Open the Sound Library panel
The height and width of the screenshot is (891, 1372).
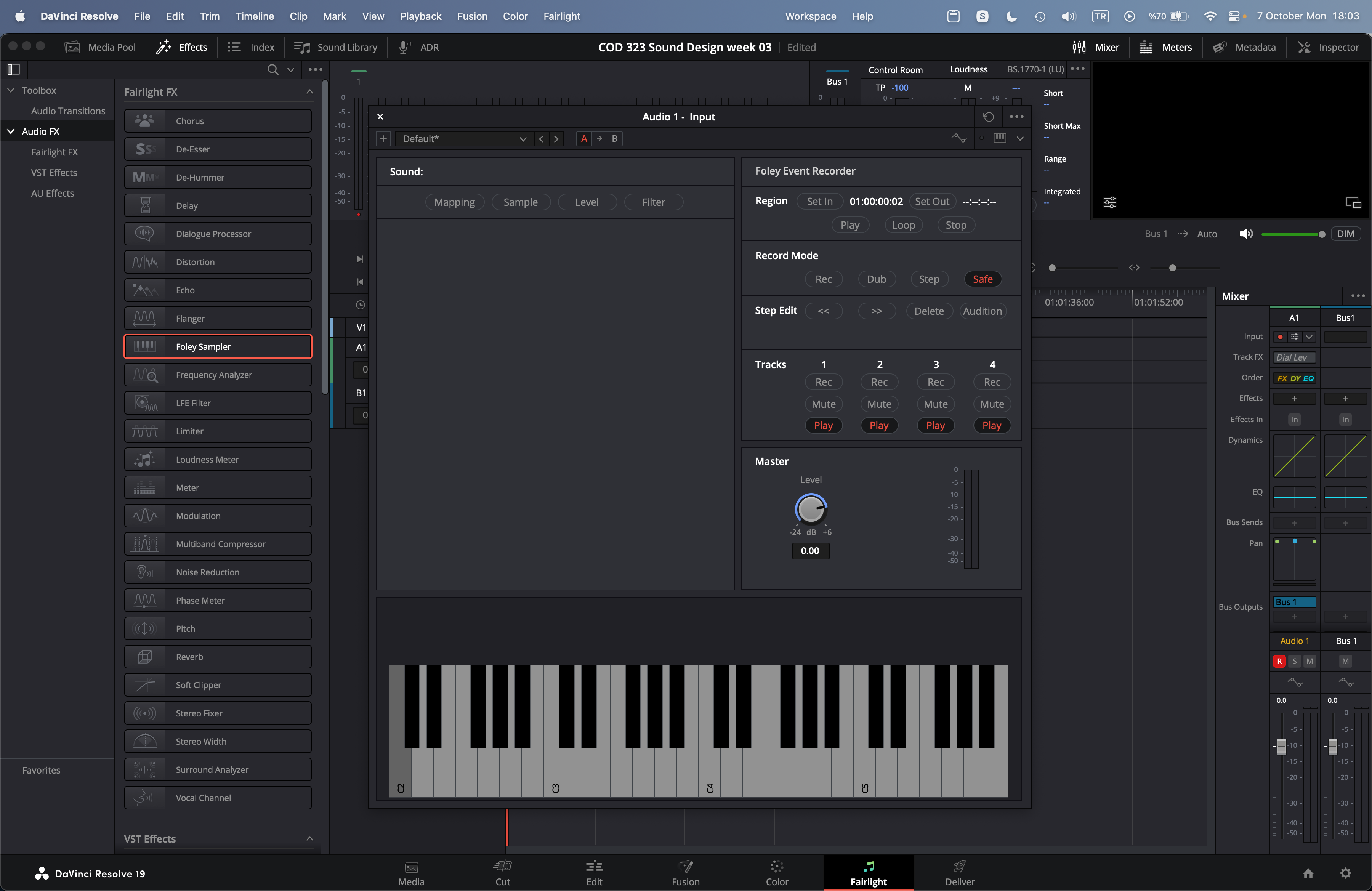[x=335, y=47]
